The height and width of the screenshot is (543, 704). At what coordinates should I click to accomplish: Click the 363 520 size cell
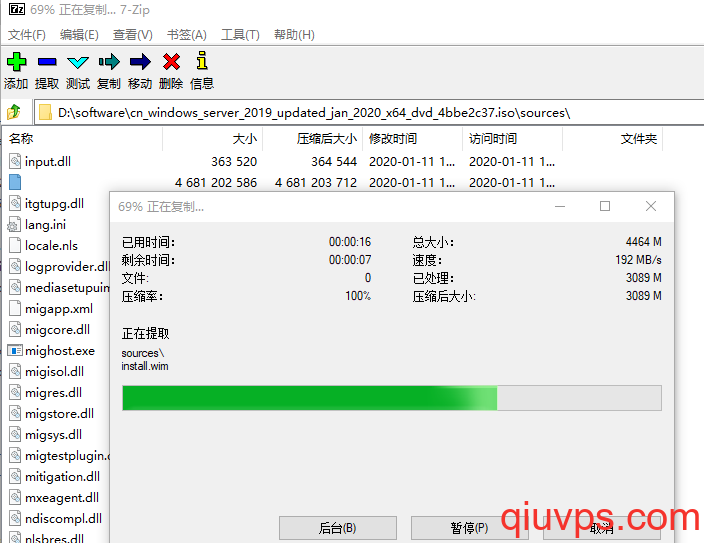click(x=234, y=162)
